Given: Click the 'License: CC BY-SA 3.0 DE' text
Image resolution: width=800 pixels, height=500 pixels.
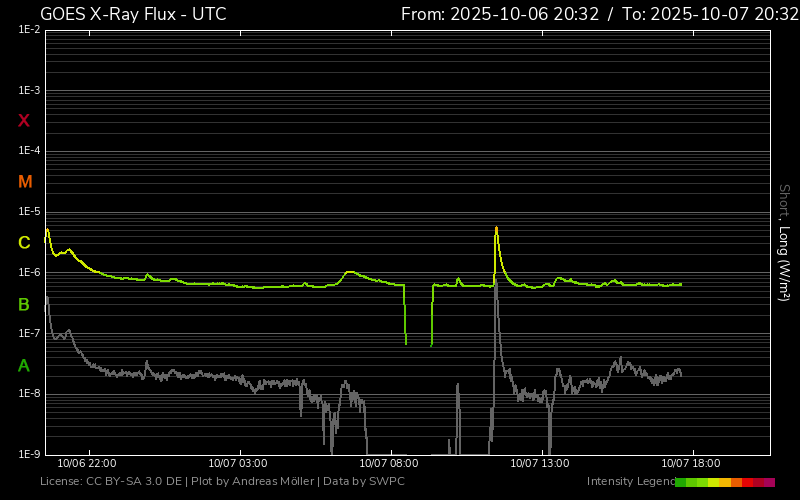Looking at the screenshot, I should coord(111,481).
